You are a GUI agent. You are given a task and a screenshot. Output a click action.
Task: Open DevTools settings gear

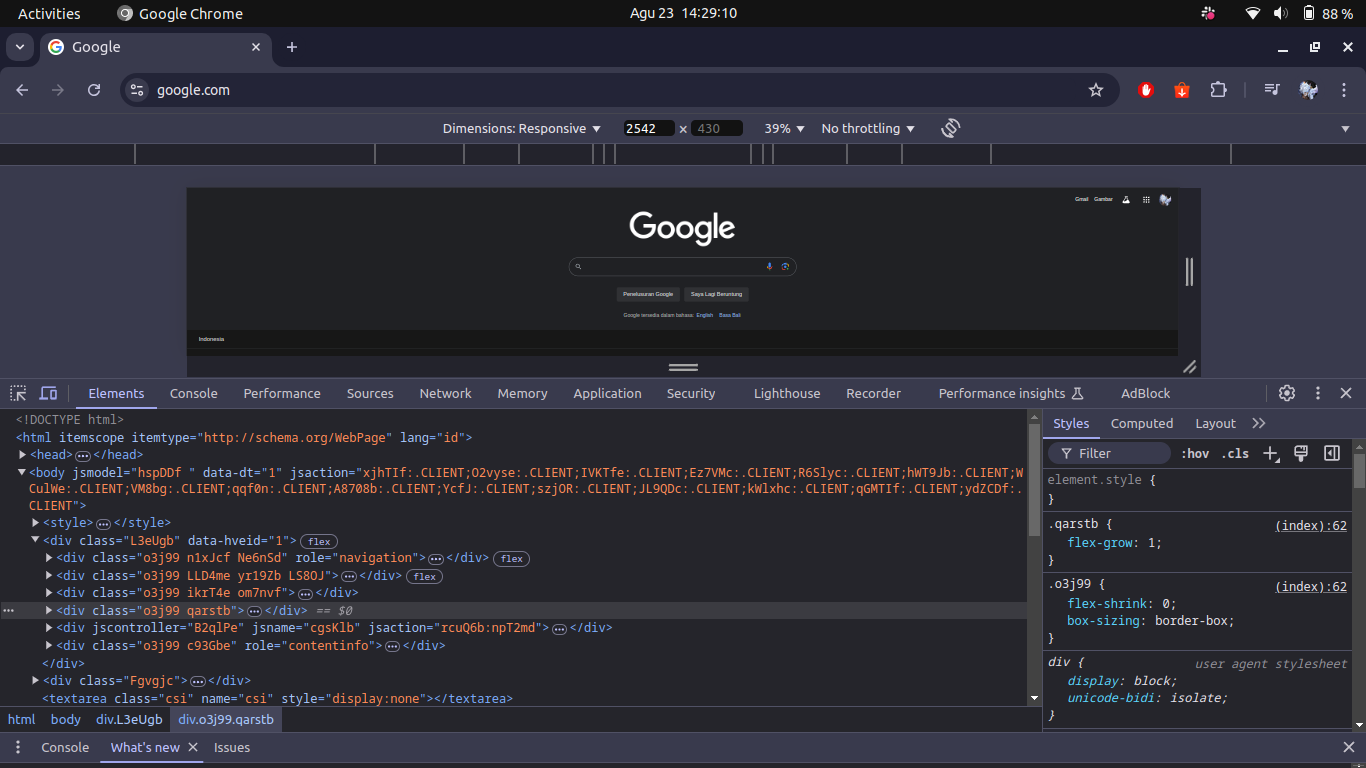click(x=1287, y=393)
